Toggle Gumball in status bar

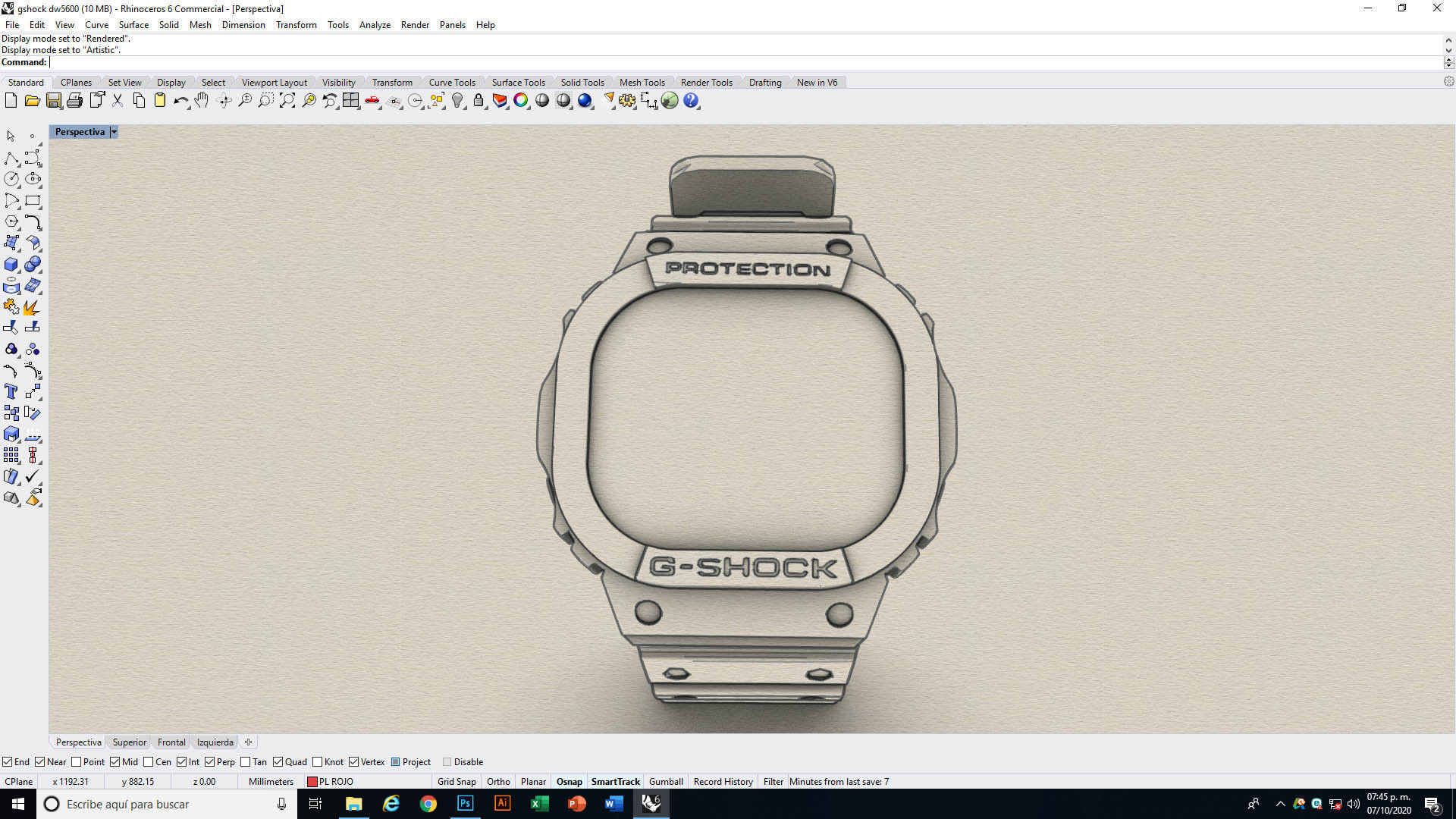[x=666, y=781]
